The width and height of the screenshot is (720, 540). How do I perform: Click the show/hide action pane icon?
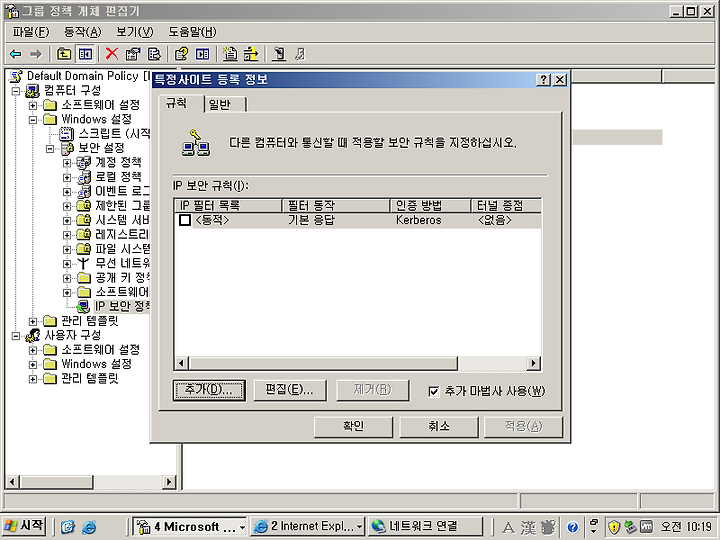tap(202, 54)
